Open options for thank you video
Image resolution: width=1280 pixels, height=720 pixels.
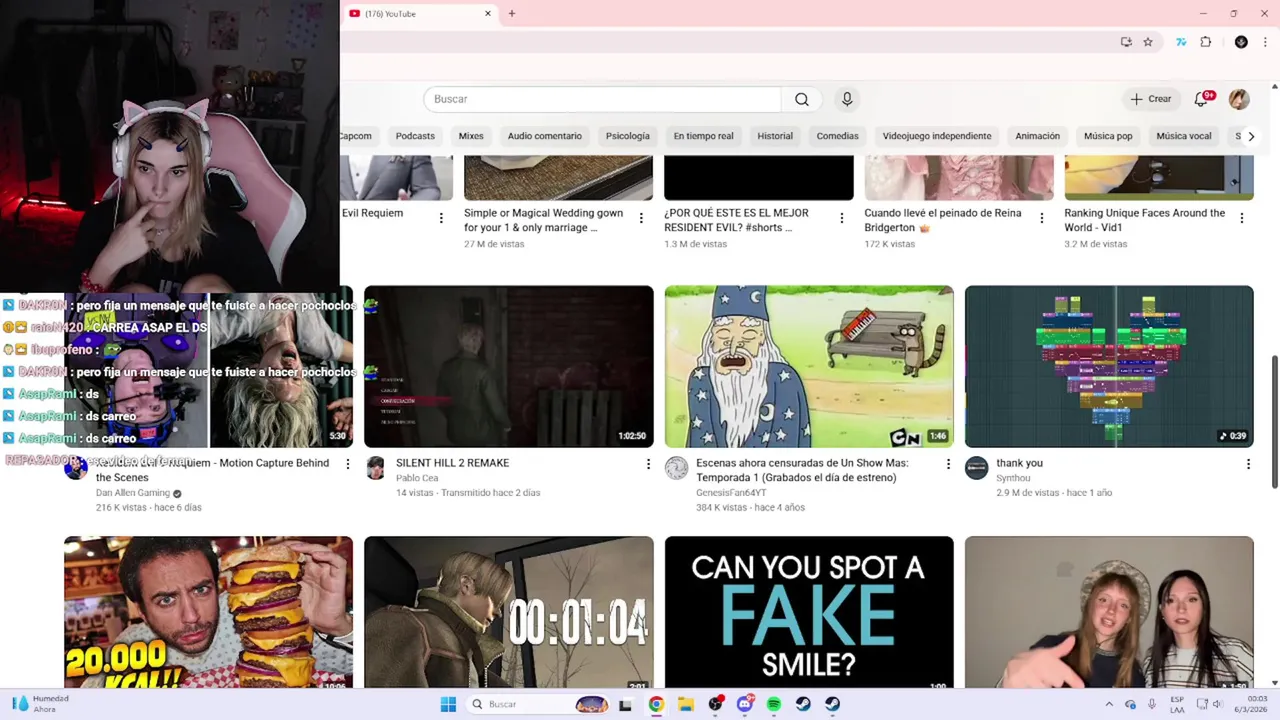[x=1248, y=464]
